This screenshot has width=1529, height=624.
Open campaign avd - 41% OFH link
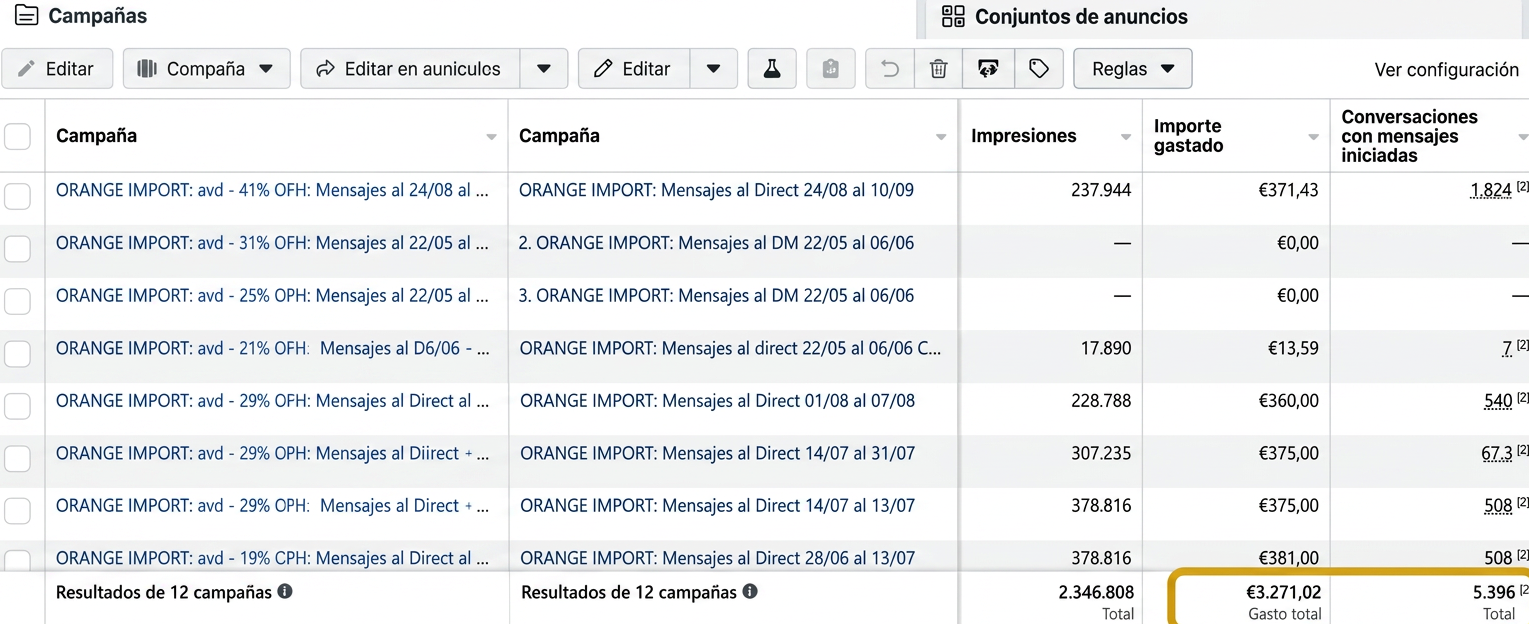point(272,190)
